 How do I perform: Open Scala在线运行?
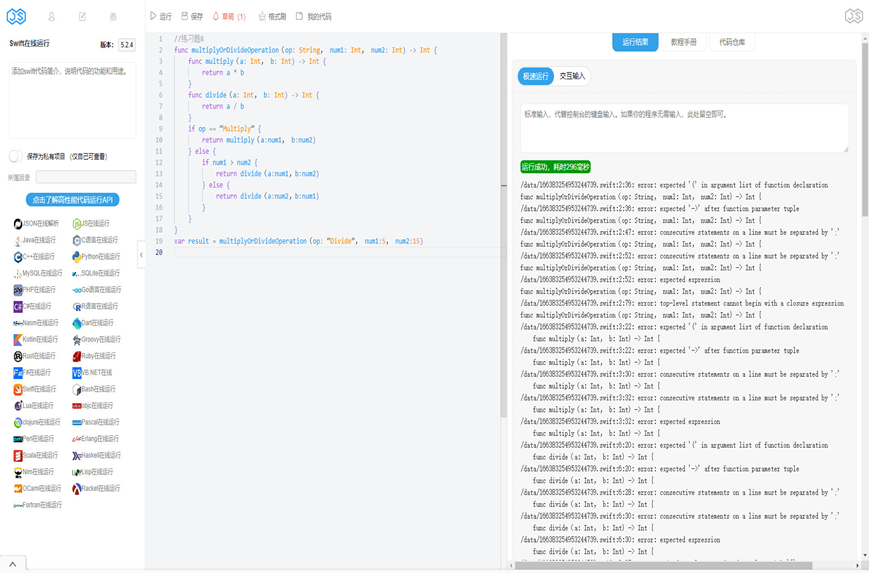point(36,456)
